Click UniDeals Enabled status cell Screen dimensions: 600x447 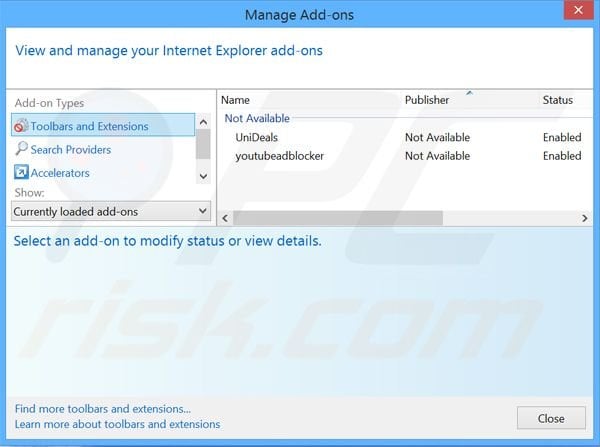coord(562,137)
